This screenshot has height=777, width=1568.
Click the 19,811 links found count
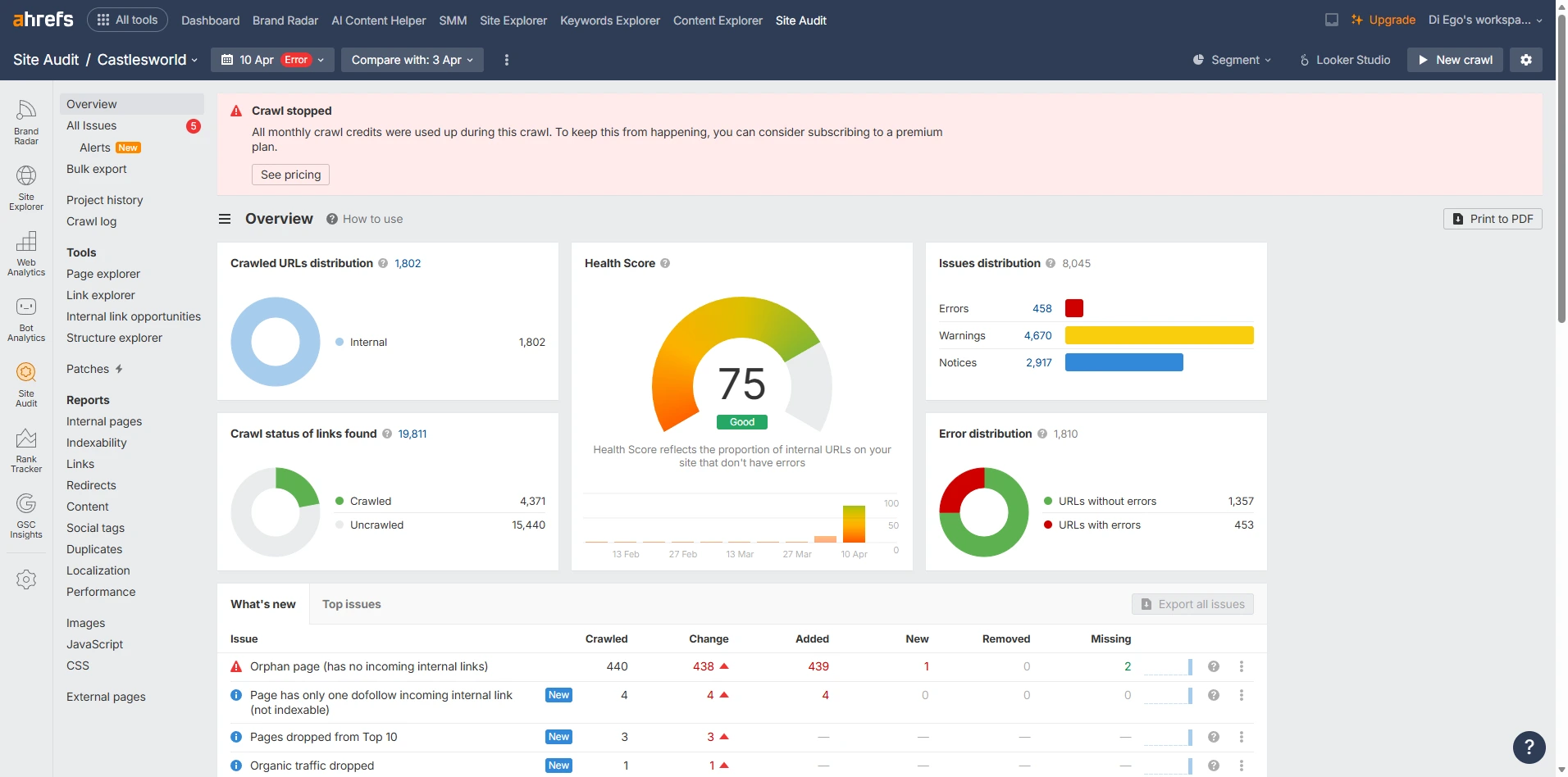pyautogui.click(x=413, y=434)
